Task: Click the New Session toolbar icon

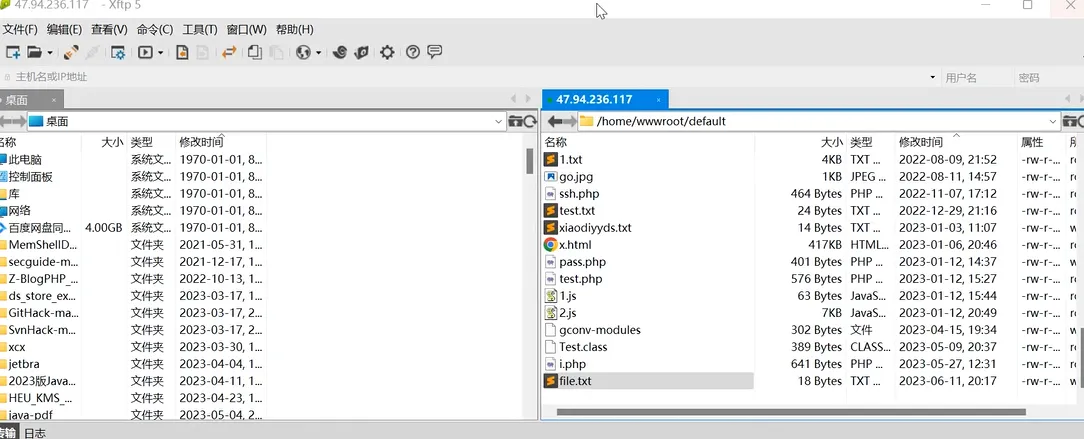Action: coord(13,52)
